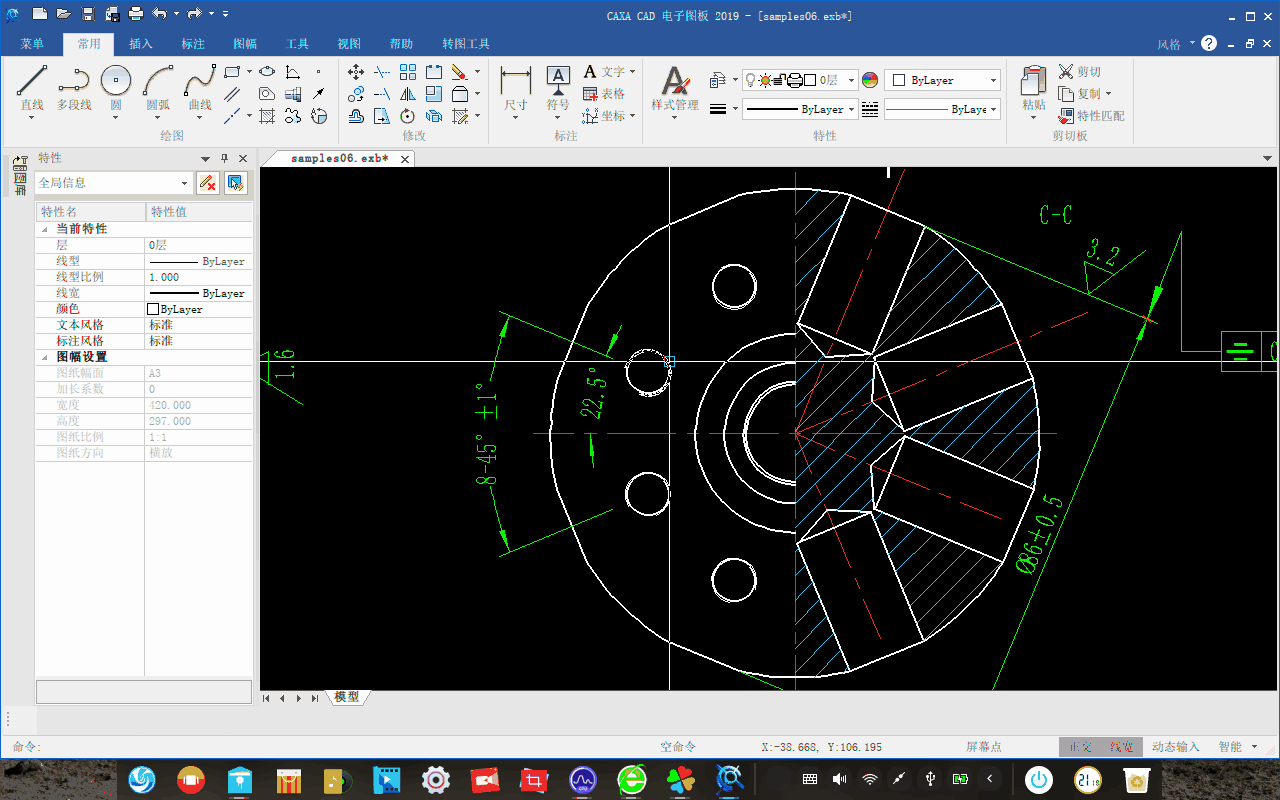
Task: Choose the rectangle drawing tool
Action: [x=232, y=72]
